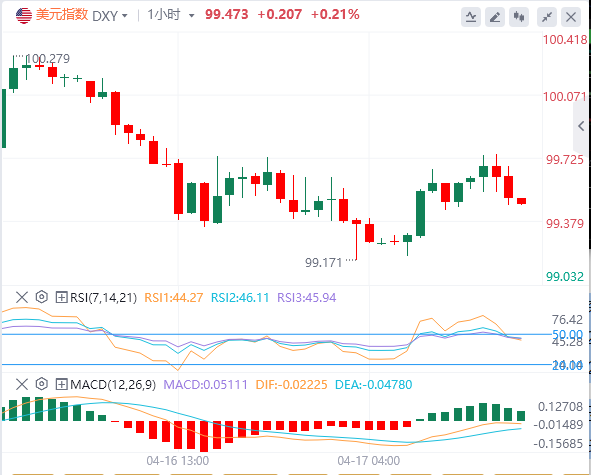Image resolution: width=591 pixels, height=475 pixels.
Task: Open MACD indicator settings hexagon icon
Action: click(41, 384)
